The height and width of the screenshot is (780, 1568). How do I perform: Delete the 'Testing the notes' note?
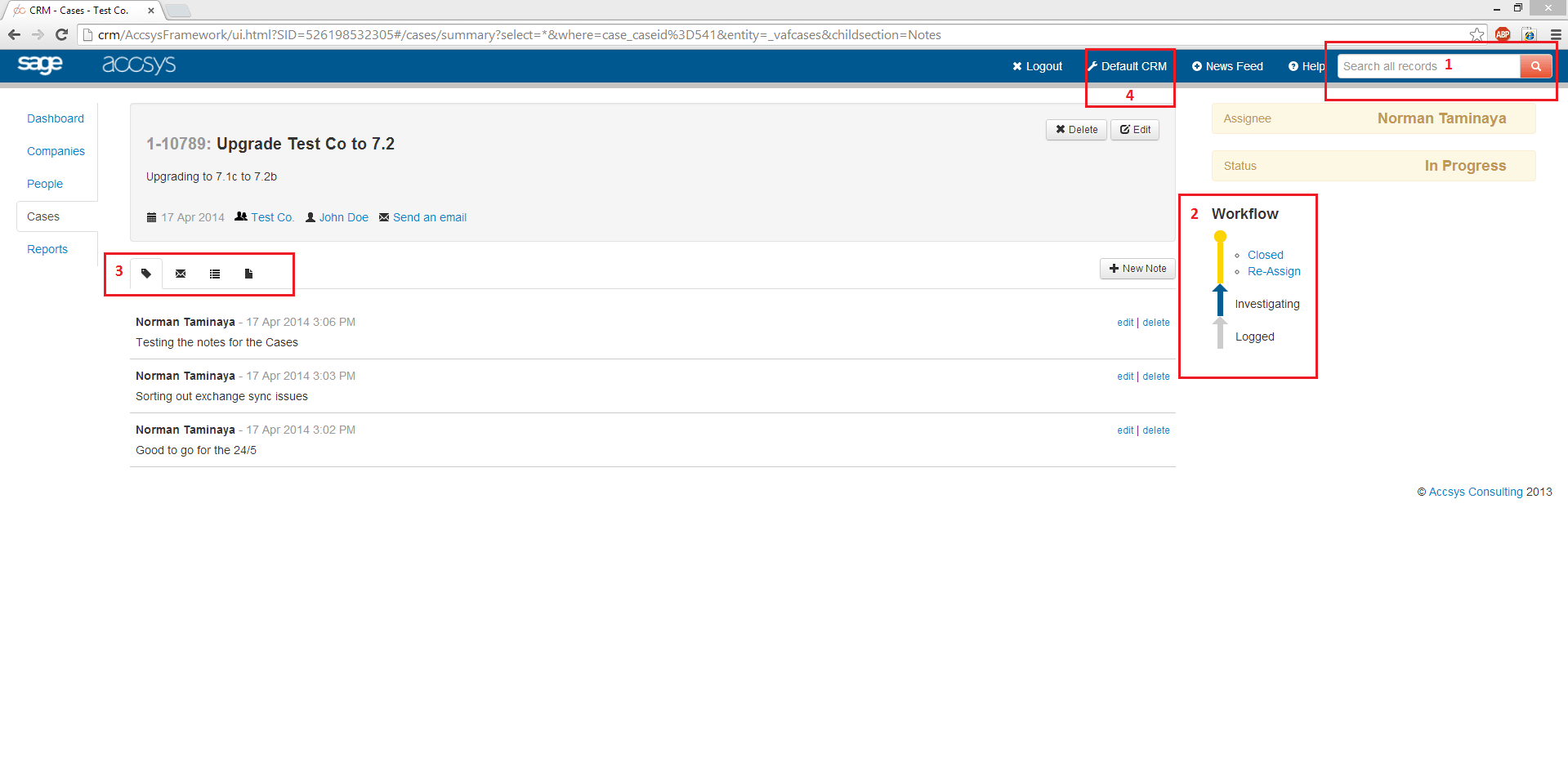[x=1156, y=323]
